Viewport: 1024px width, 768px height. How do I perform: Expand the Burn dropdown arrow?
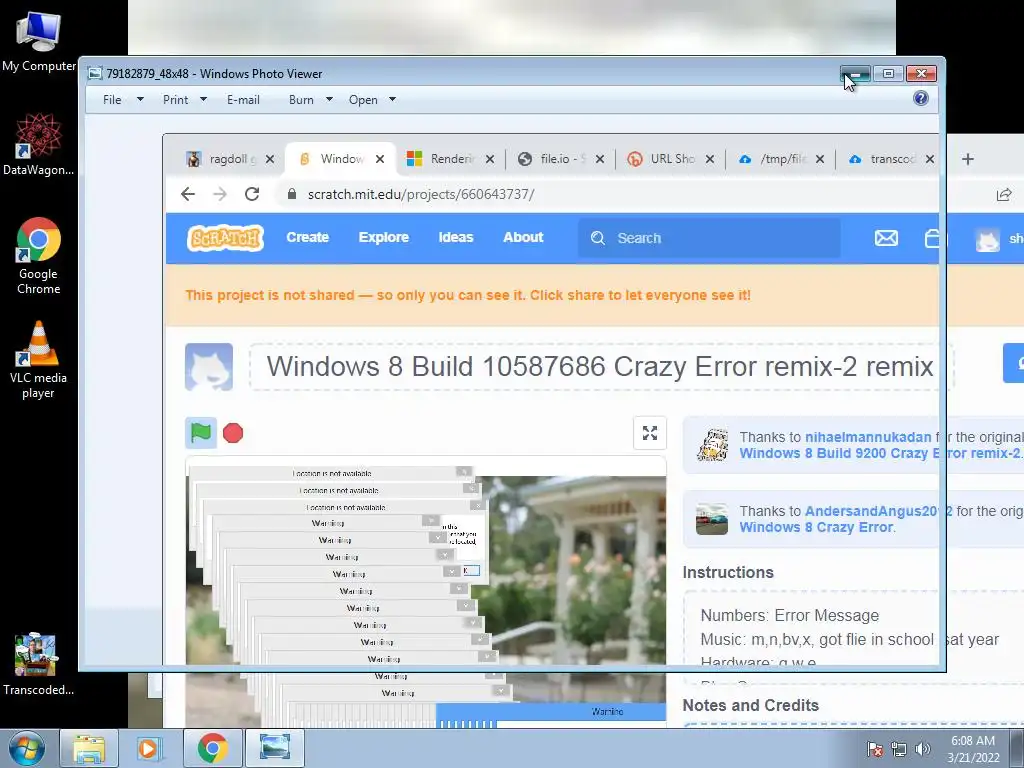(329, 100)
